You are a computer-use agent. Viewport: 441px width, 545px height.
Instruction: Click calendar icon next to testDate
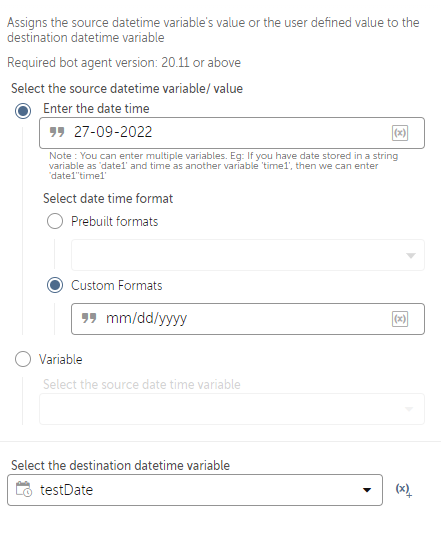(x=24, y=489)
